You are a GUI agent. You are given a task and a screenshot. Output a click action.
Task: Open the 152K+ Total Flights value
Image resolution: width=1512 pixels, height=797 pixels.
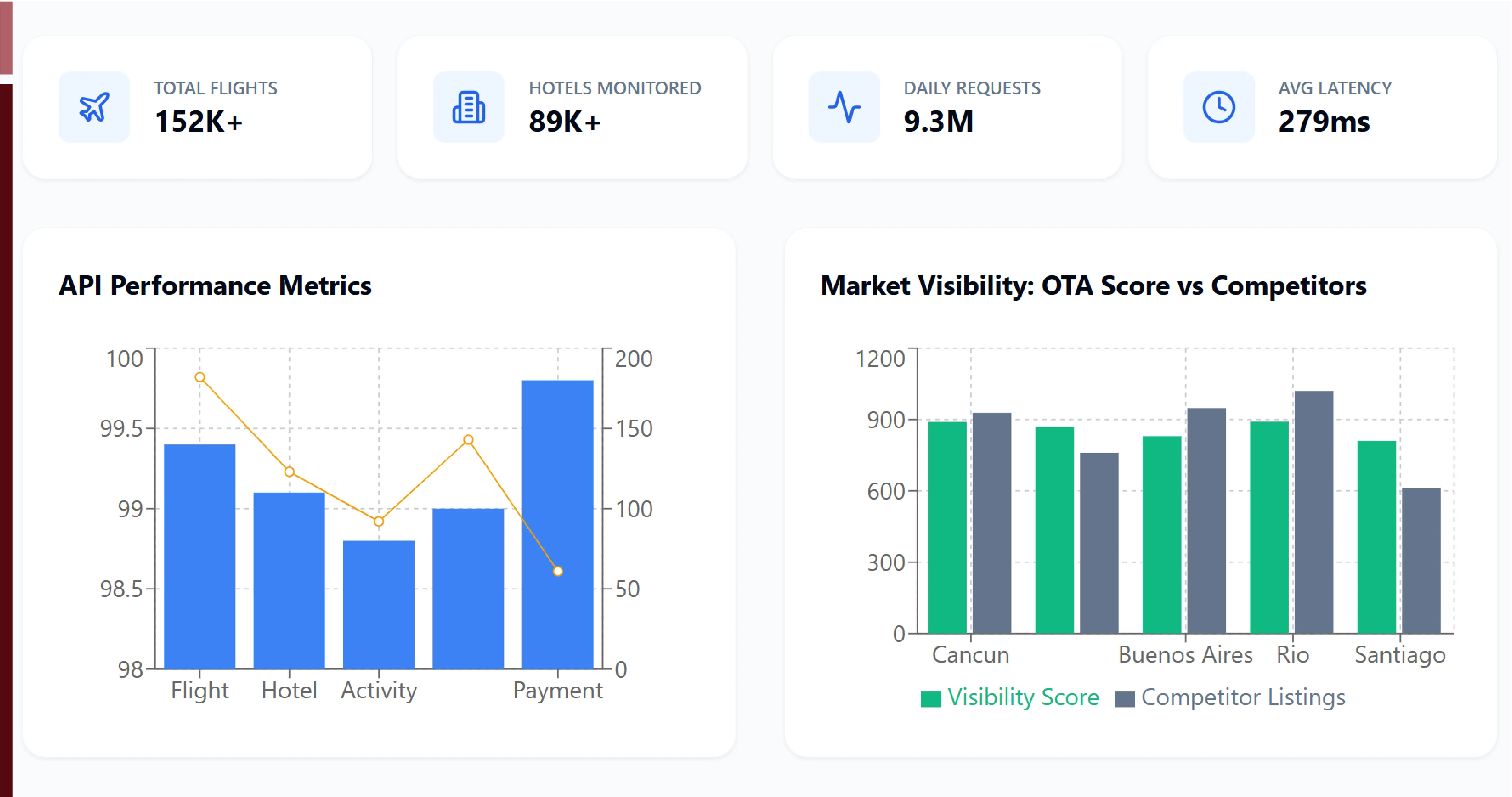pos(198,122)
